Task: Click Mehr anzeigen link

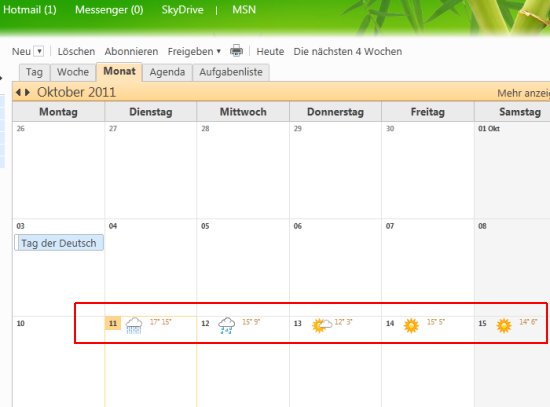Action: (523, 93)
